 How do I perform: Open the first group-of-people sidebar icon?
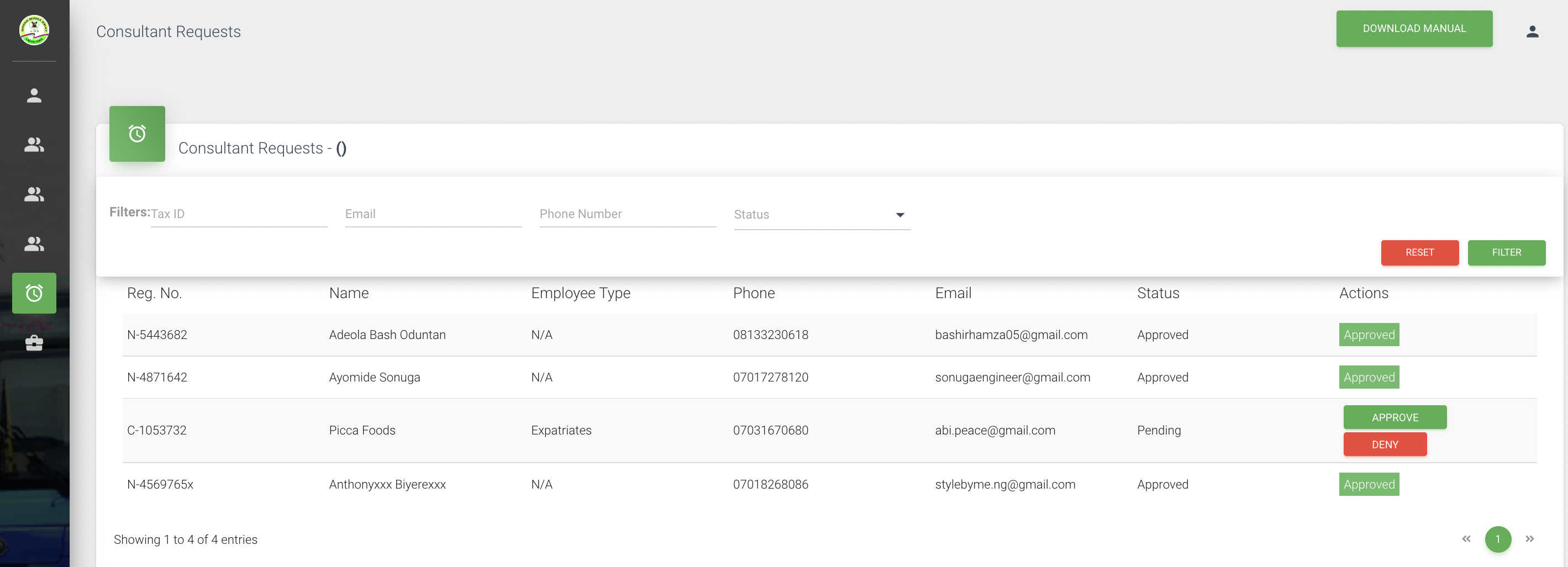point(34,145)
